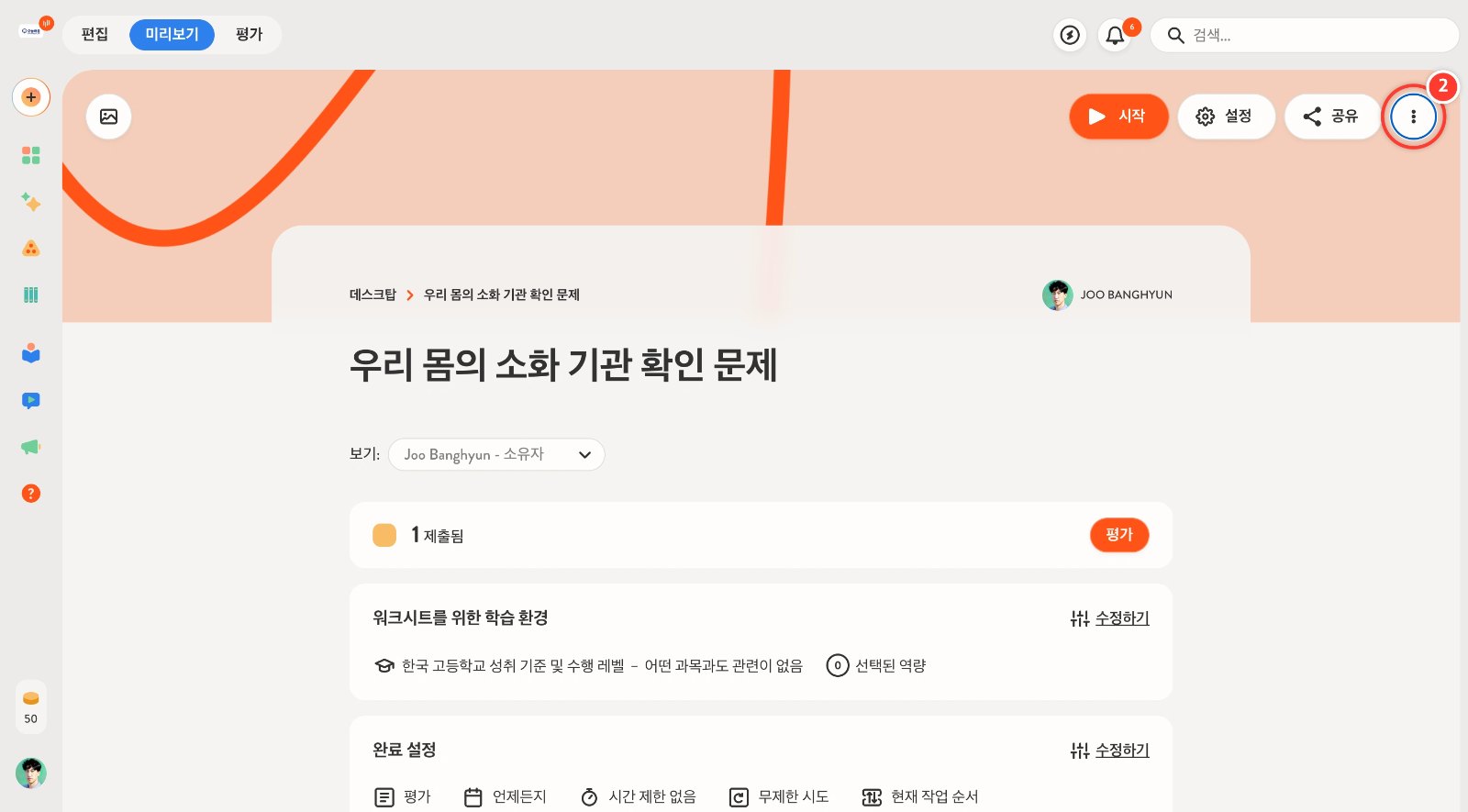Open the library books icon in sidebar
1468x812 pixels.
[31, 295]
